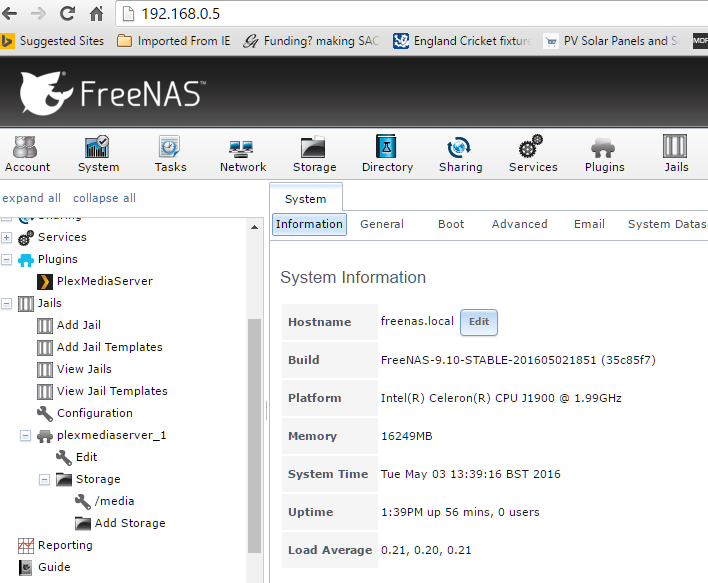708x583 pixels.
Task: Reload the page with refresh icon
Action: [67, 14]
